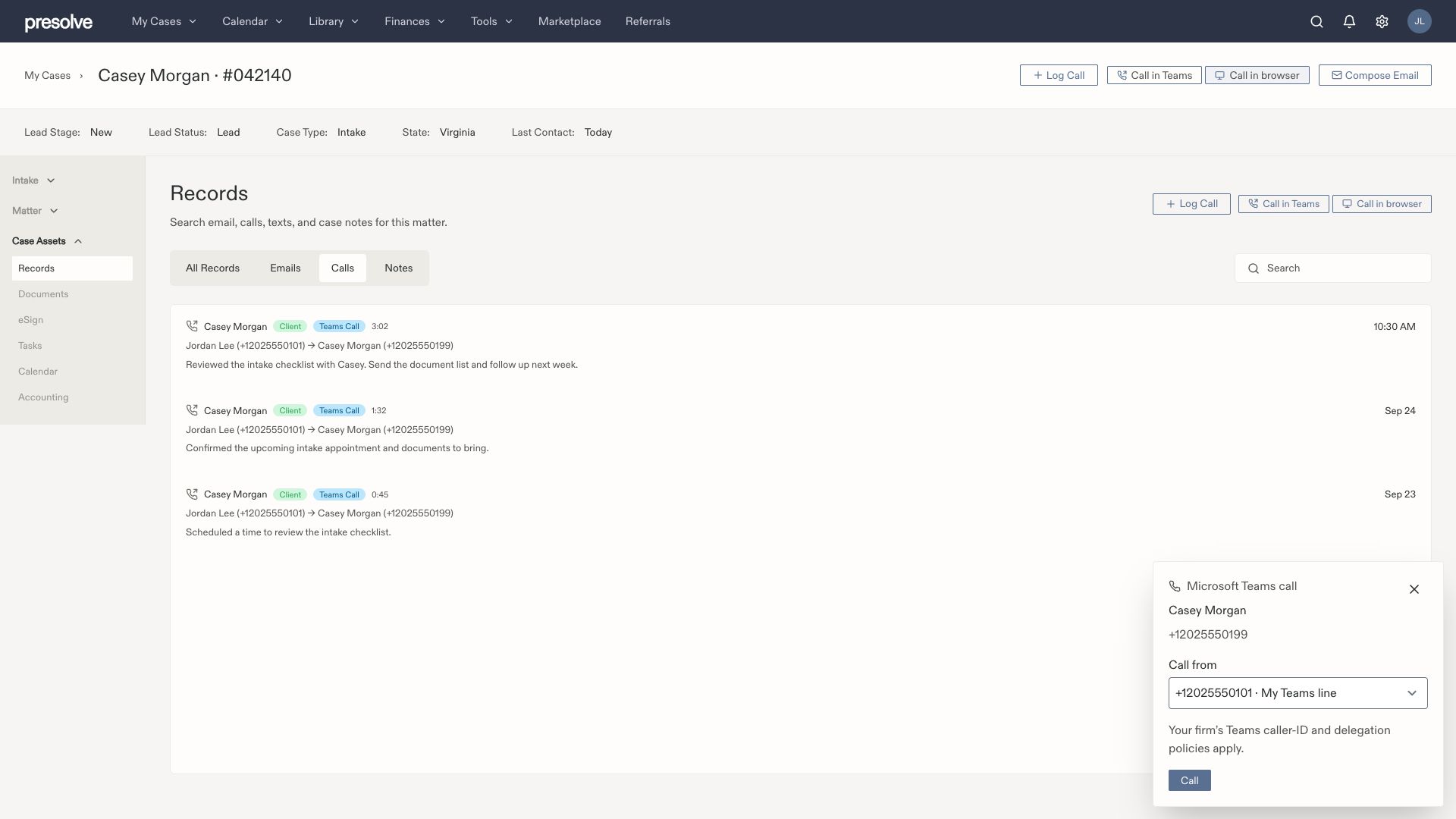1456x819 pixels.
Task: Click the Call button in Teams popup
Action: [x=1189, y=780]
